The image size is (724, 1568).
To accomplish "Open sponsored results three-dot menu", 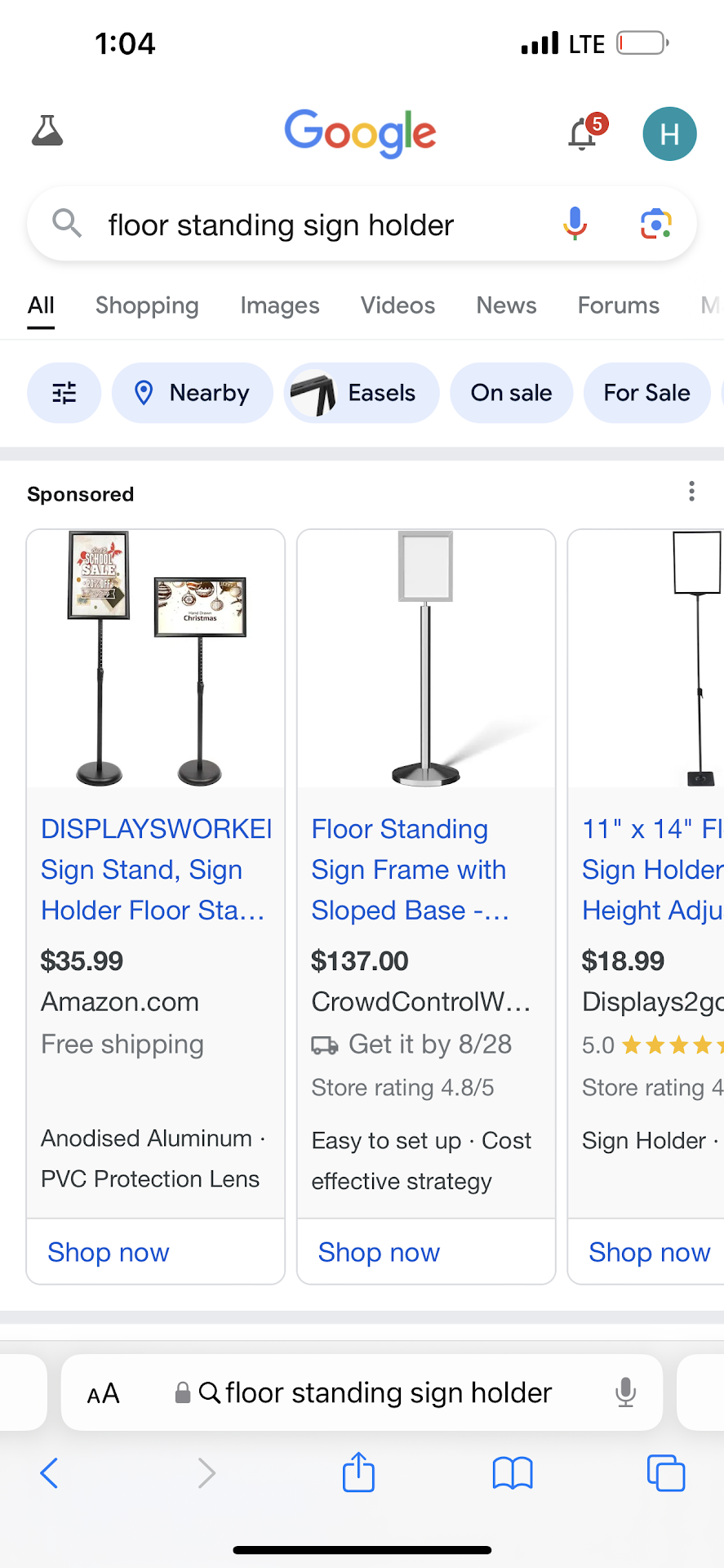I will click(691, 492).
